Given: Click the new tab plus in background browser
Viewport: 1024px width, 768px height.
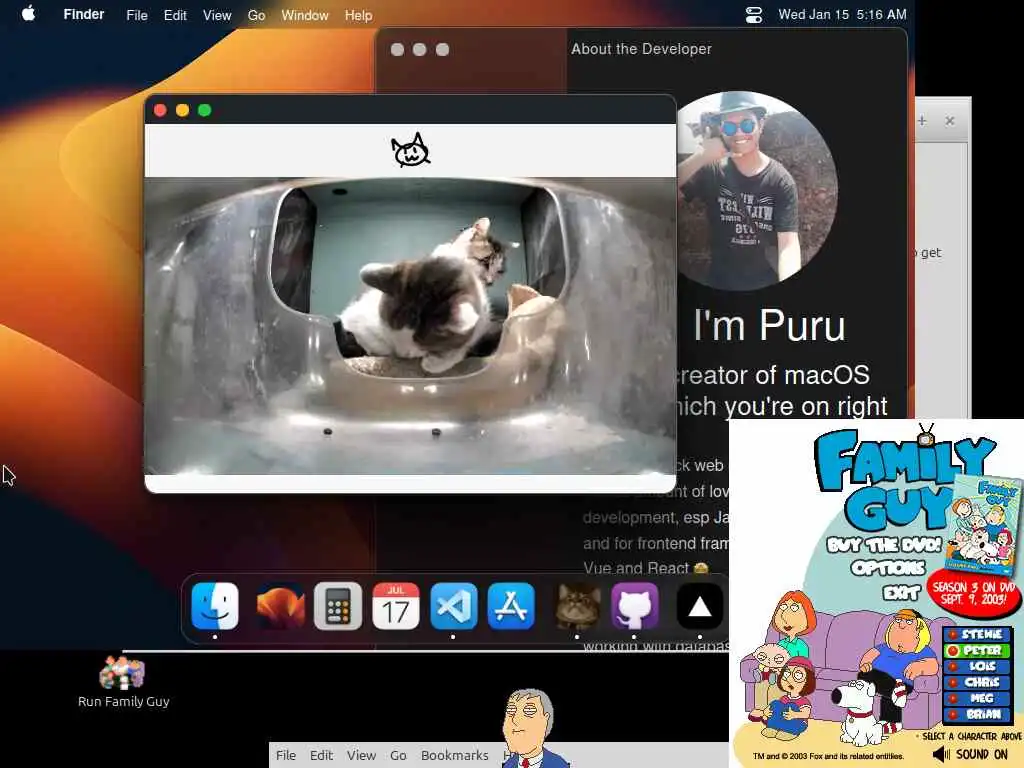Looking at the screenshot, I should 922,121.
